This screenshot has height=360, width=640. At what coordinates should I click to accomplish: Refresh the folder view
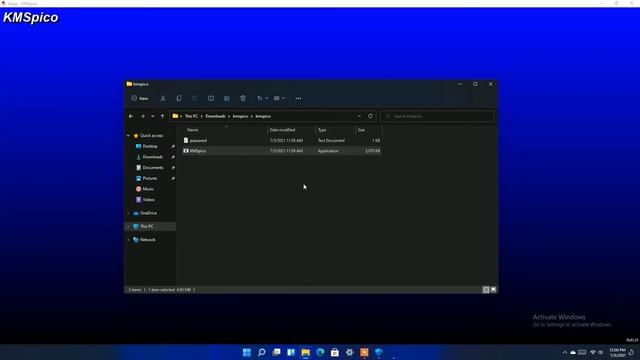click(370, 116)
